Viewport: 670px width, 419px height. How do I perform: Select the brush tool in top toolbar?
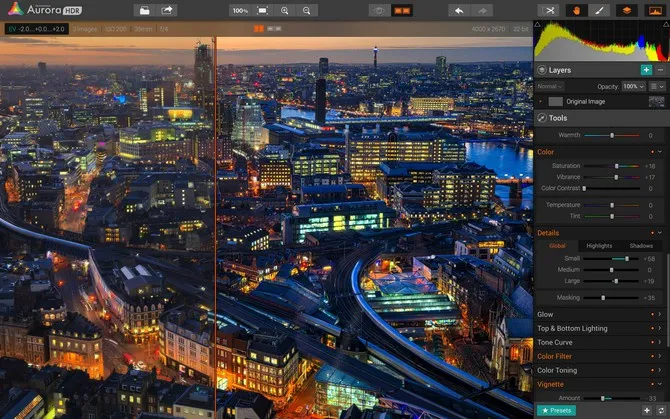tap(599, 10)
